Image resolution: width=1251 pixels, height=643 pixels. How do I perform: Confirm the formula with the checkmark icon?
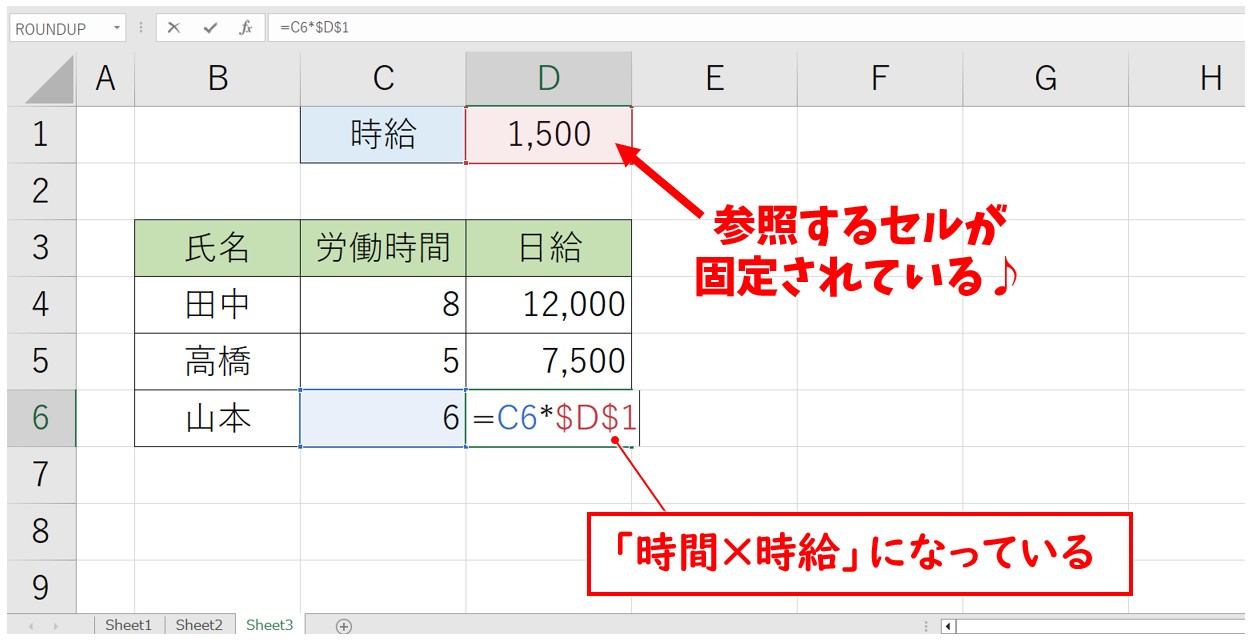coord(210,28)
